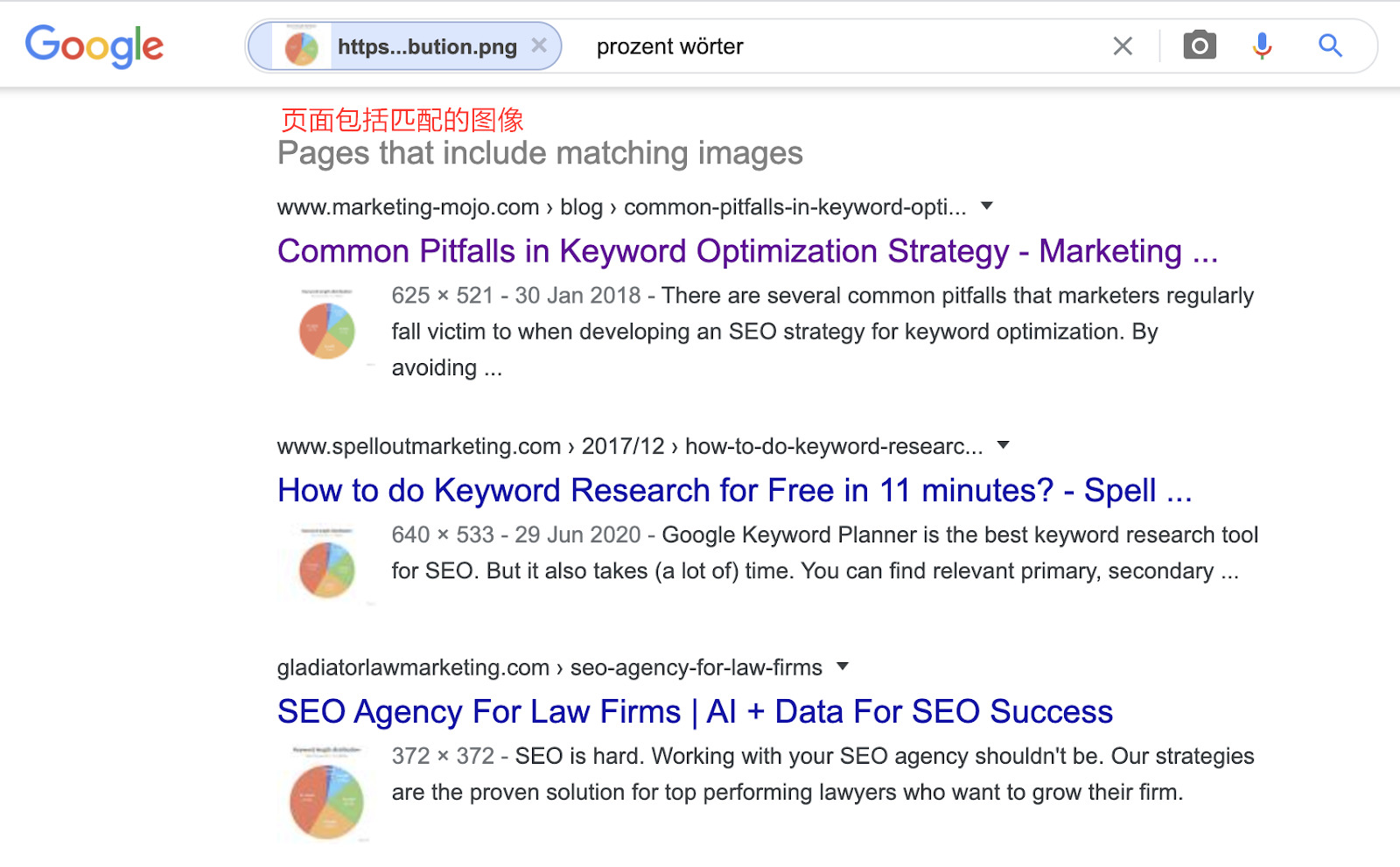The image size is (1400, 867).
Task: Click the blue magnifying glass search icon
Action: coord(1330,45)
